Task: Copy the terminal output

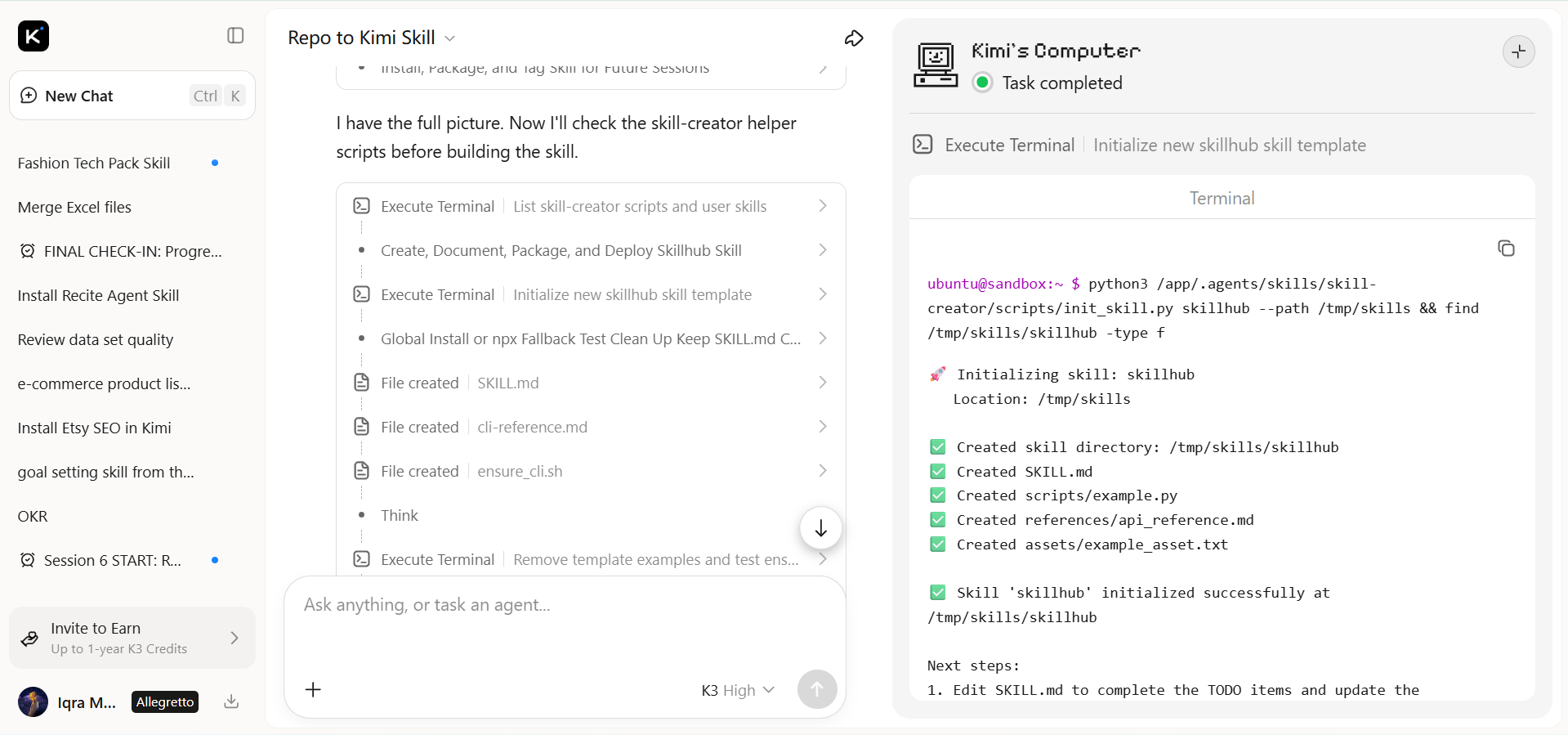Action: (1506, 249)
